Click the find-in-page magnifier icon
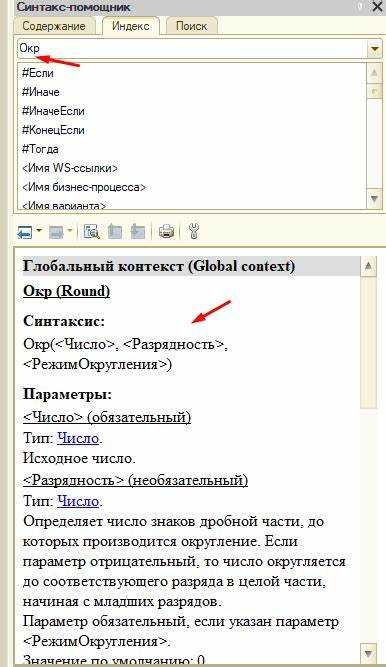 tap(91, 232)
